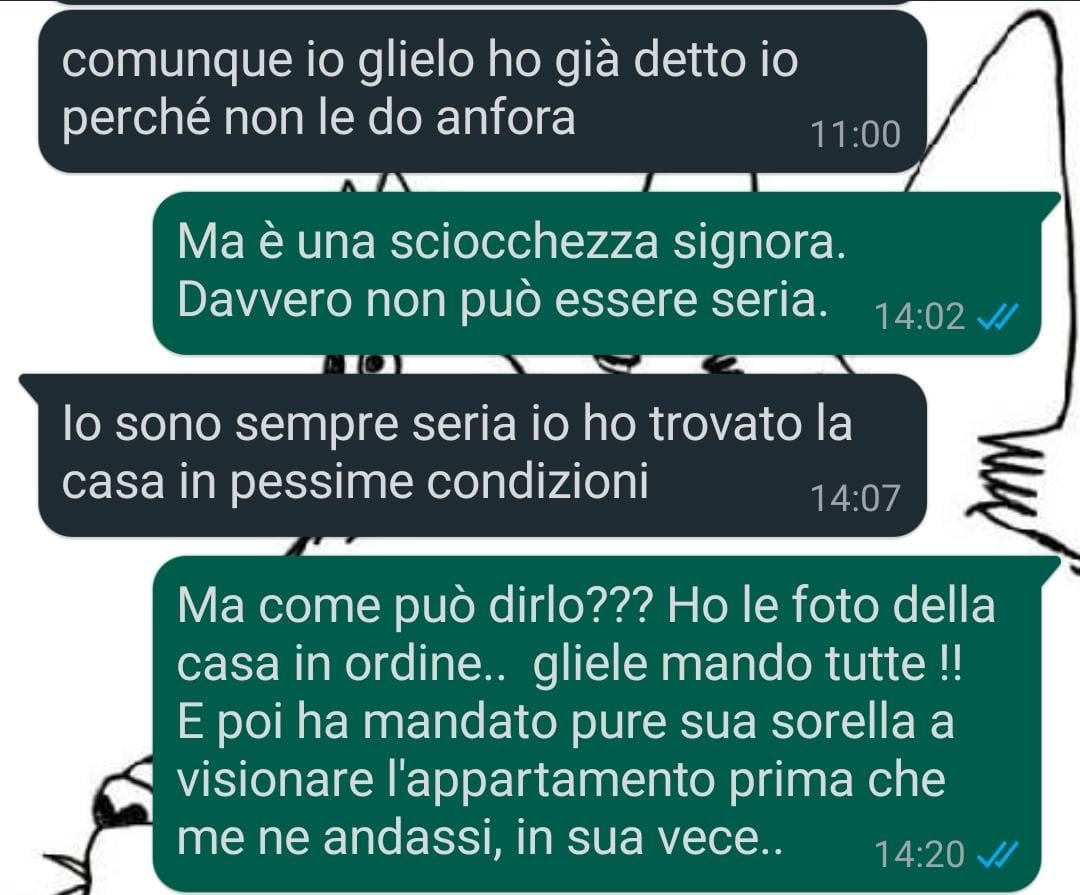This screenshot has height=895, width=1080.
Task: Click the words "pessime condizioni" in the received message
Action: (438, 482)
